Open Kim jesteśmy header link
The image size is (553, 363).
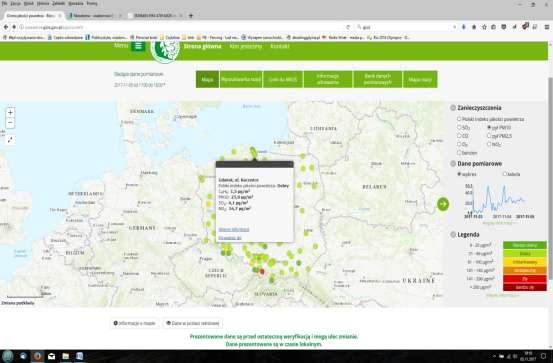[246, 46]
